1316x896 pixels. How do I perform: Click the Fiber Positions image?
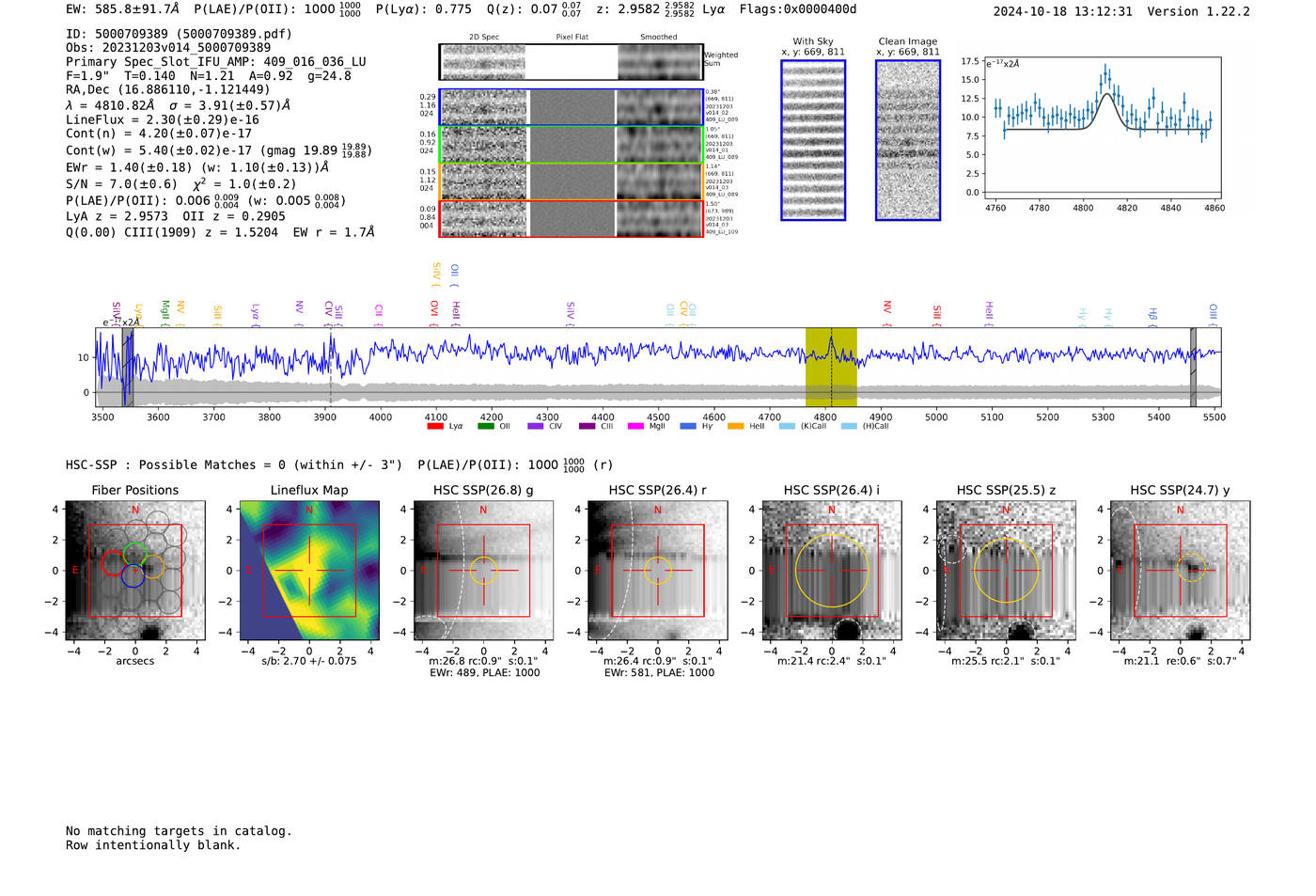point(134,571)
